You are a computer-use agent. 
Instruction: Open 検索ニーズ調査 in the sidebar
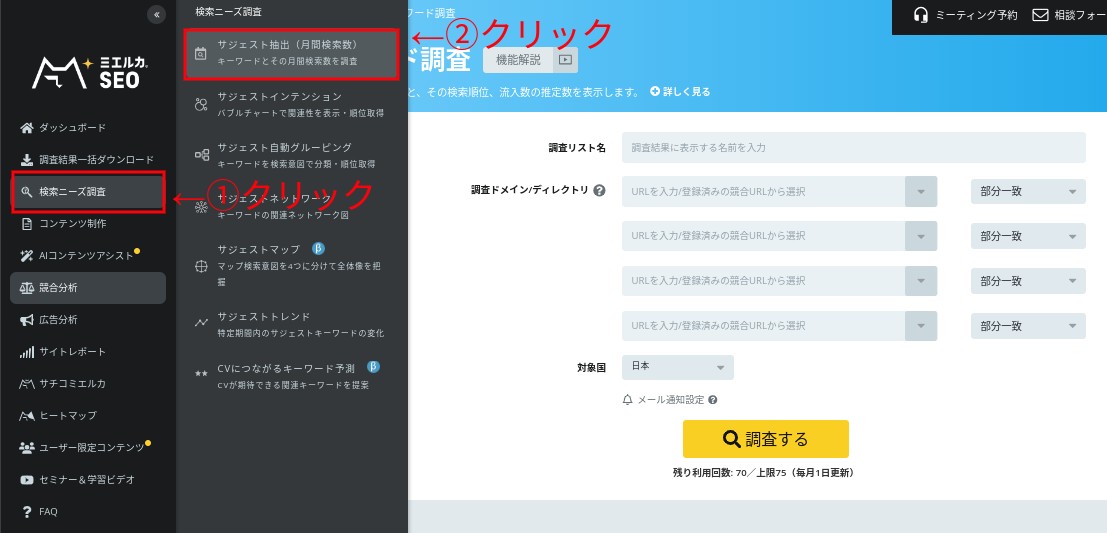click(x=88, y=192)
